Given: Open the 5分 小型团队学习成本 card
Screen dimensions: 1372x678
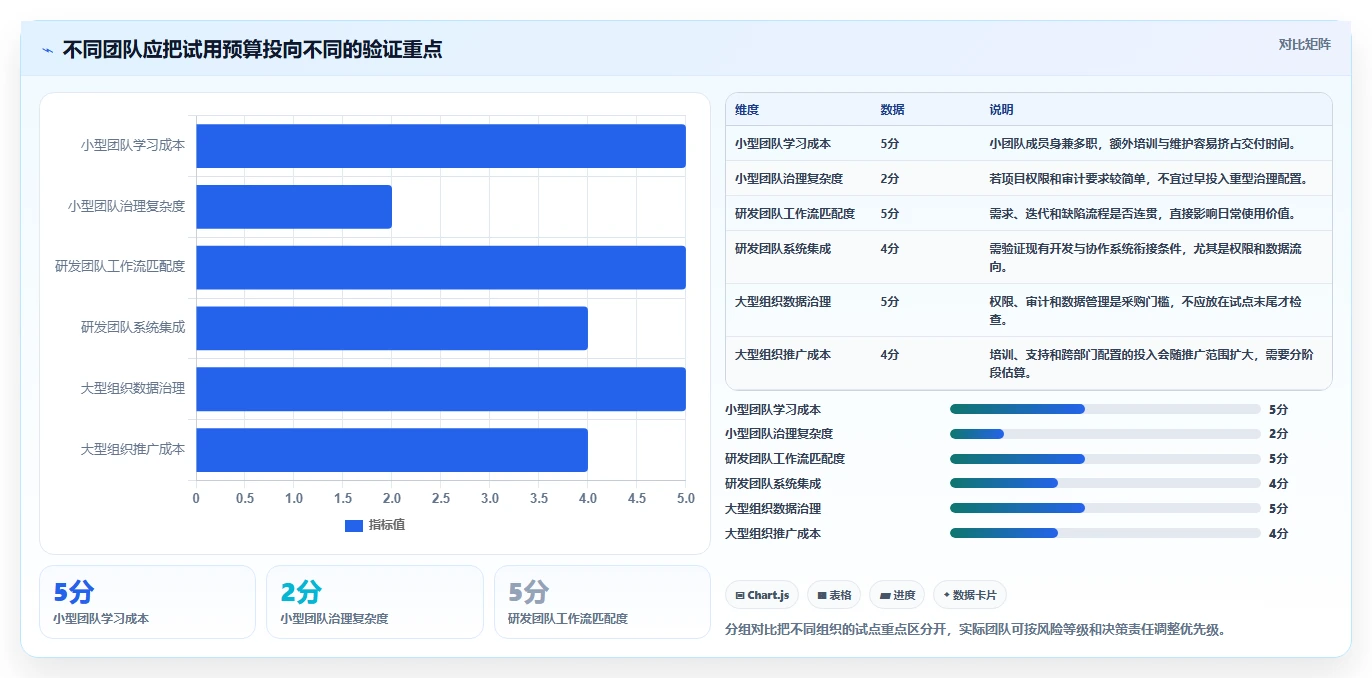Looking at the screenshot, I should coord(148,602).
